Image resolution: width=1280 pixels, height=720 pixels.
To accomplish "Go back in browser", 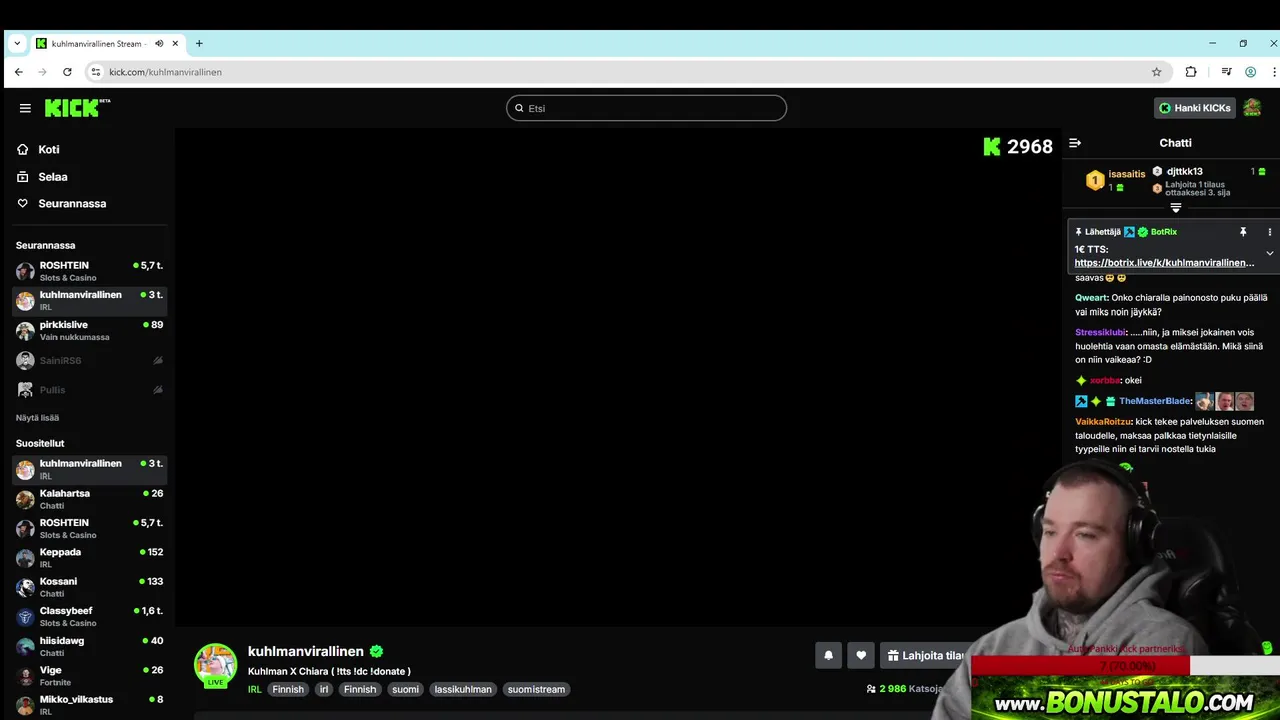I will point(18,72).
